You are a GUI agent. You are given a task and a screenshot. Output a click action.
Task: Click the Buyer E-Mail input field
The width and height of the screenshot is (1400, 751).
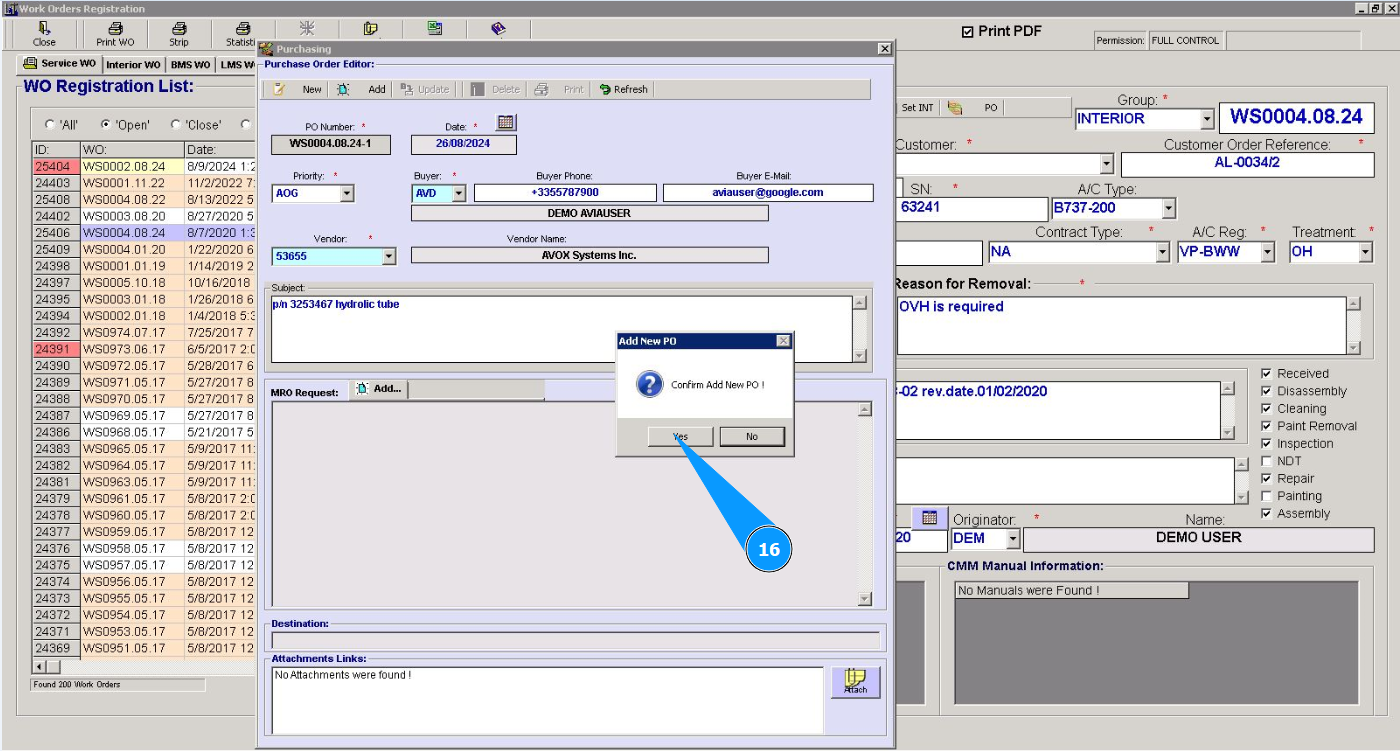(768, 193)
